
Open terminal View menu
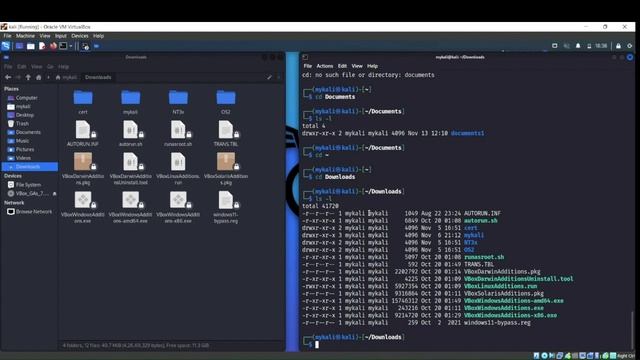tap(357, 66)
